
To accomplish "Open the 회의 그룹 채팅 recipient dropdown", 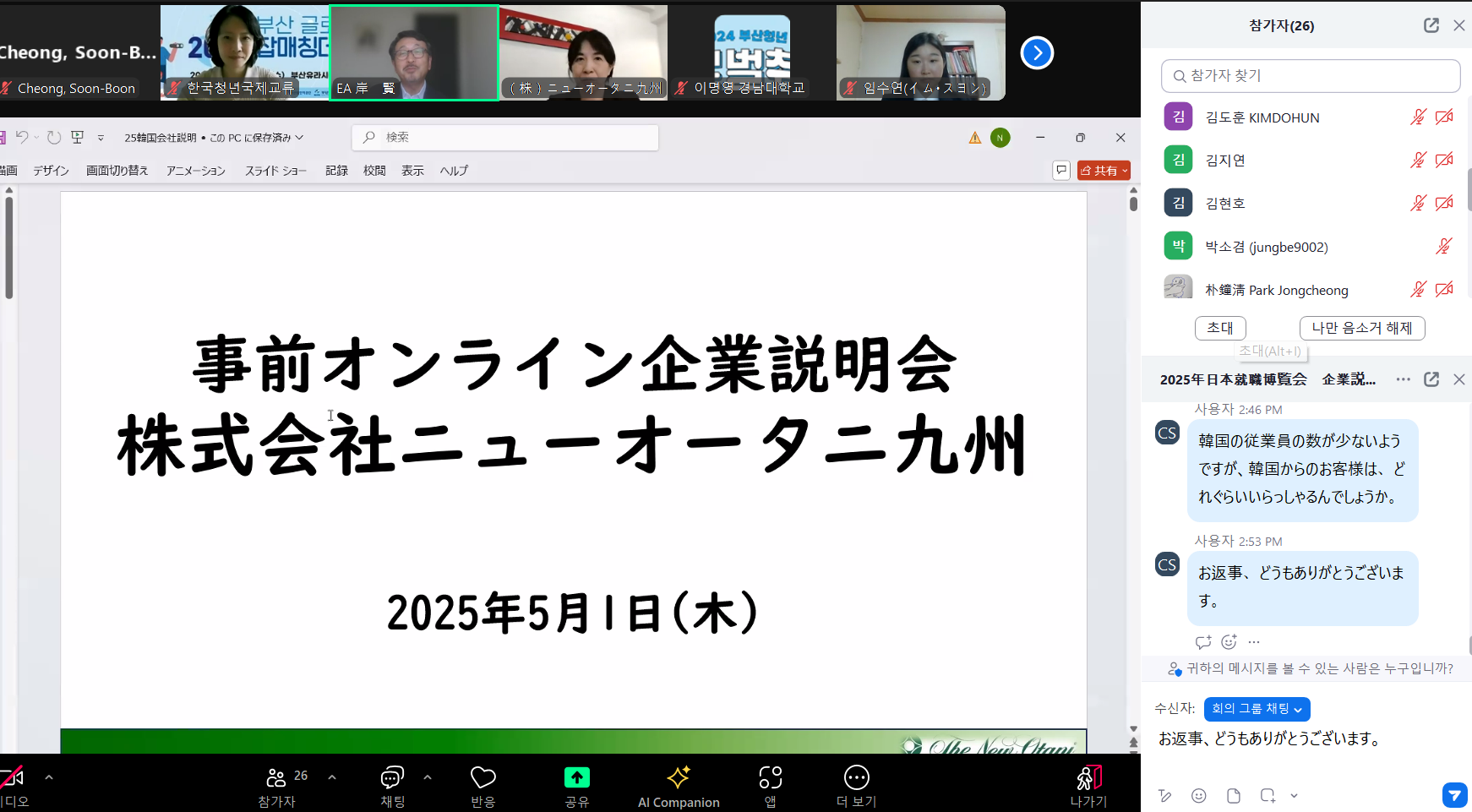I will click(x=1257, y=709).
